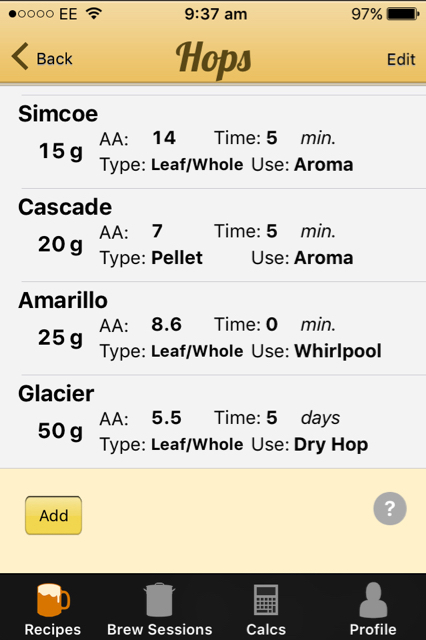Tap the Back label text
The image size is (426, 640).
coord(54,59)
